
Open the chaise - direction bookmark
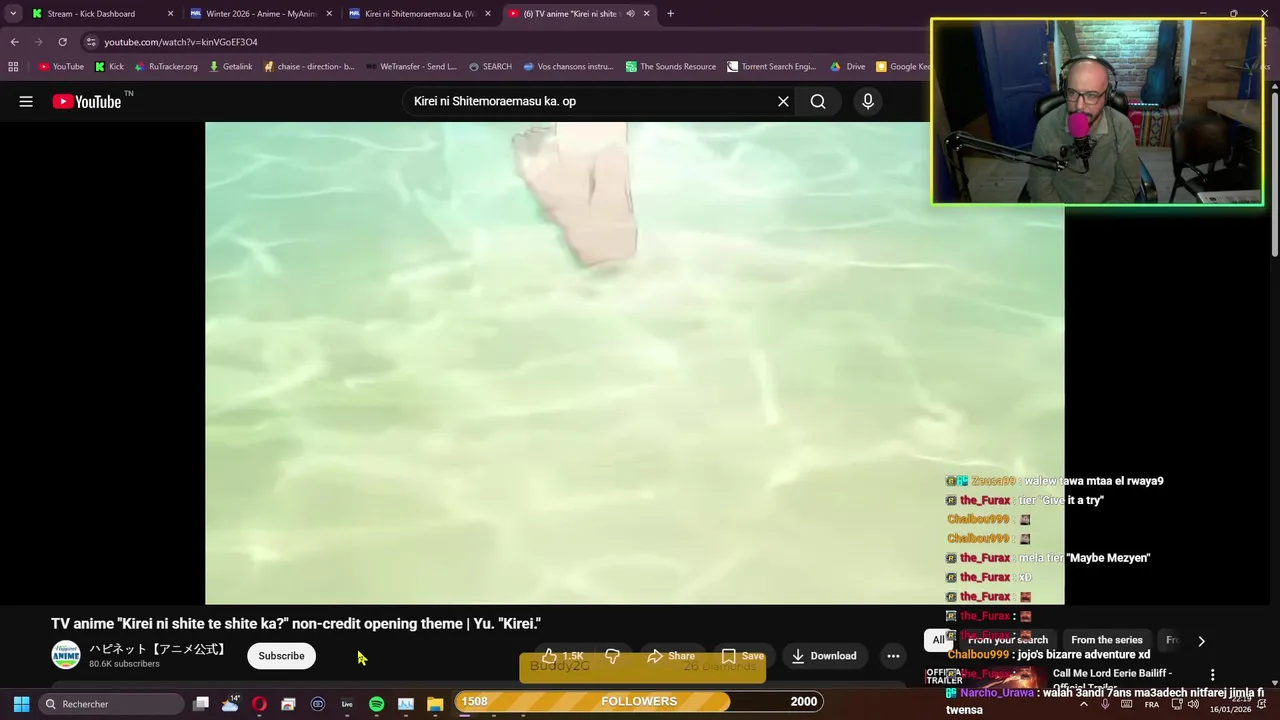309,67
